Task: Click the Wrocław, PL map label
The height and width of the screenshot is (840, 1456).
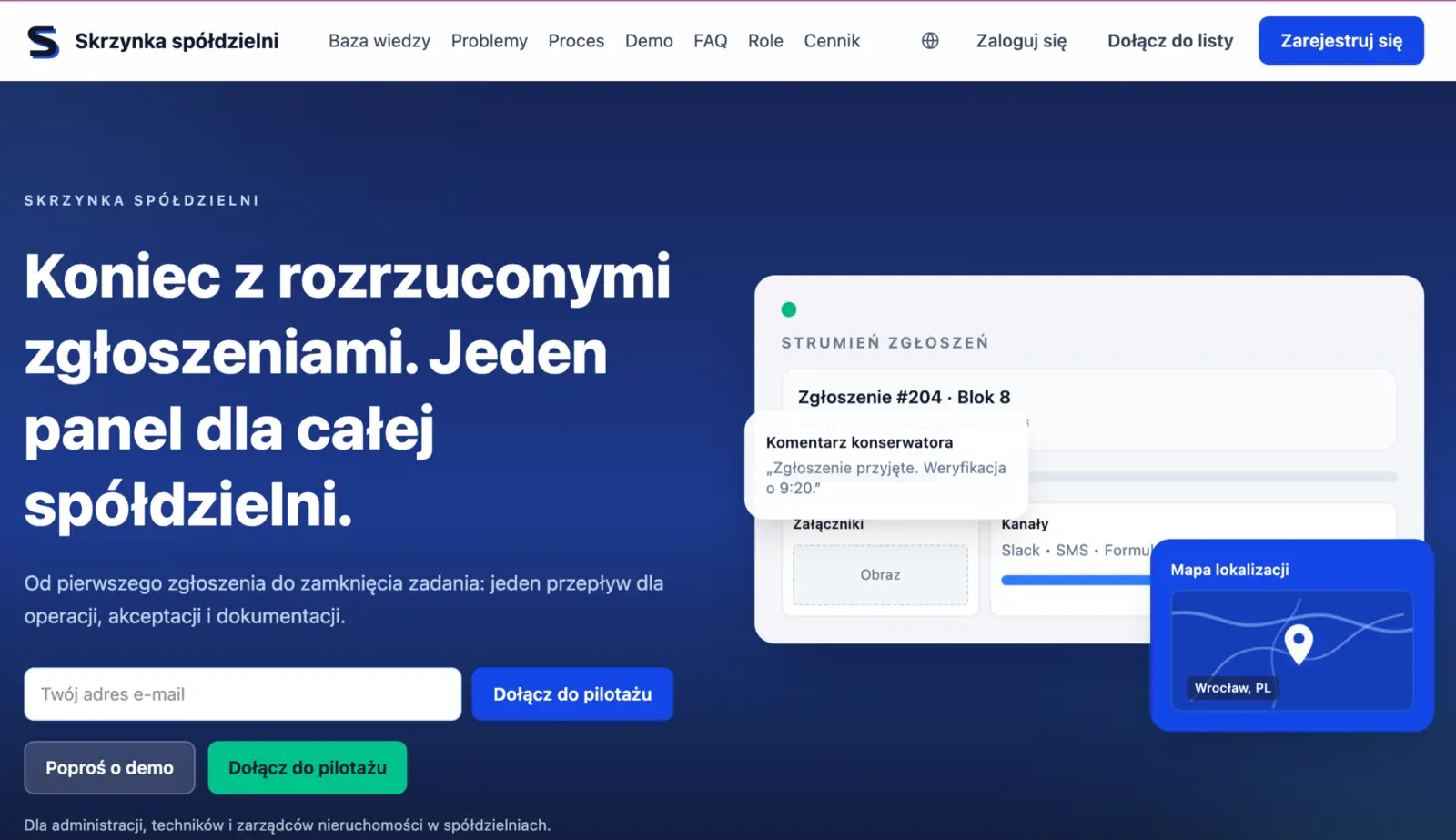Action: pyautogui.click(x=1232, y=688)
